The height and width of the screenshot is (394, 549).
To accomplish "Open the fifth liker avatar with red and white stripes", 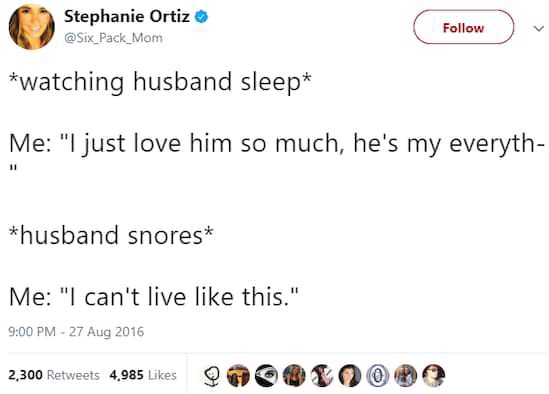I will coord(322,375).
